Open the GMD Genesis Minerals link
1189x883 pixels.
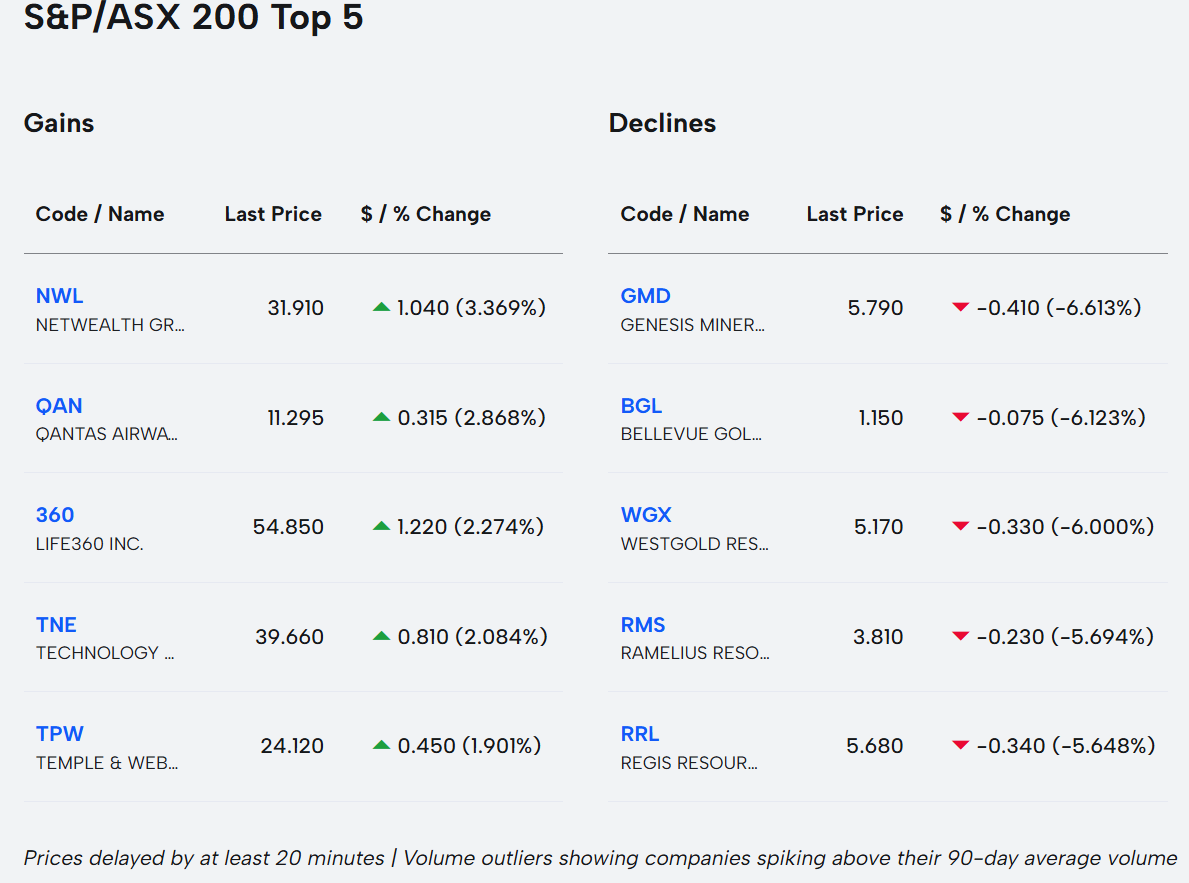coord(645,296)
